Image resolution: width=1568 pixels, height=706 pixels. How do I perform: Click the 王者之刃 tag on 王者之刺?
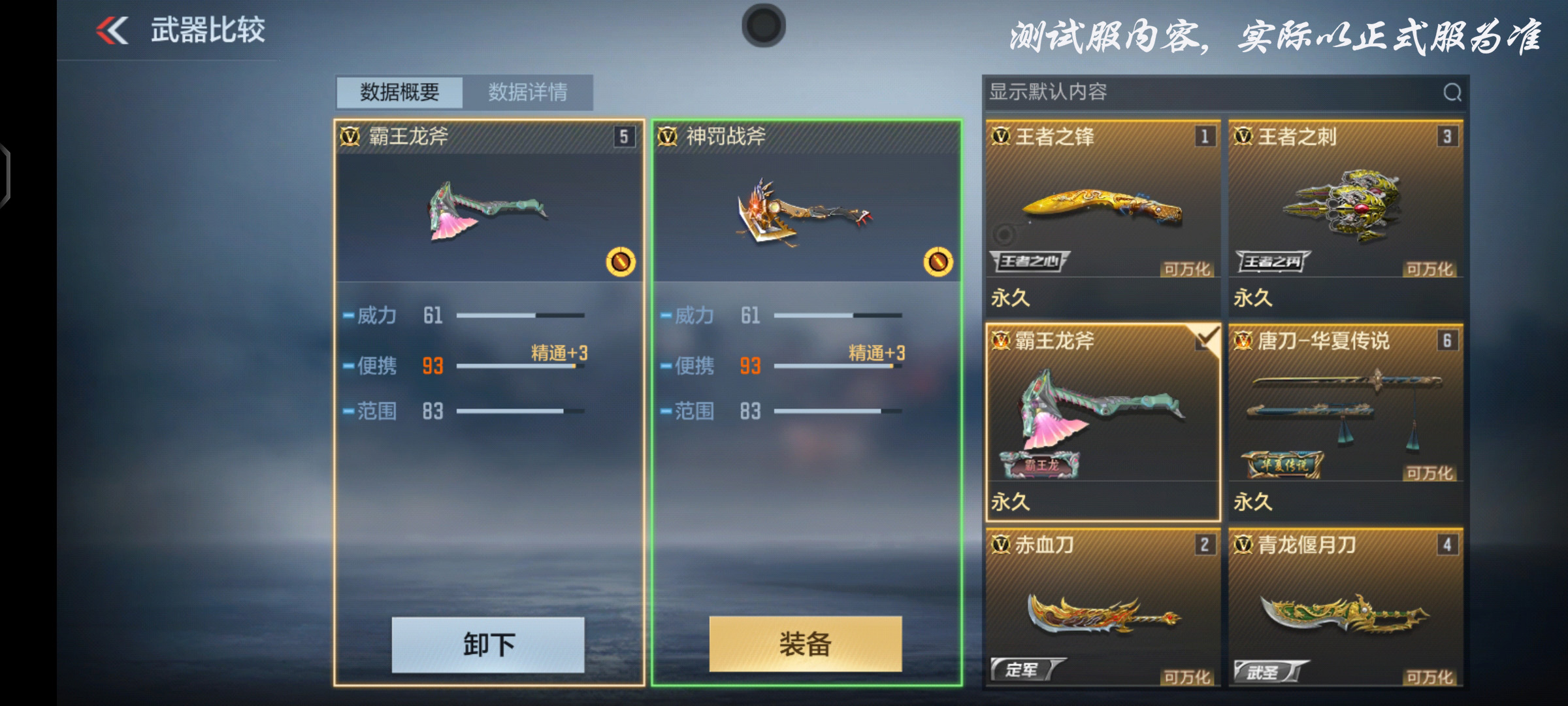1272,262
